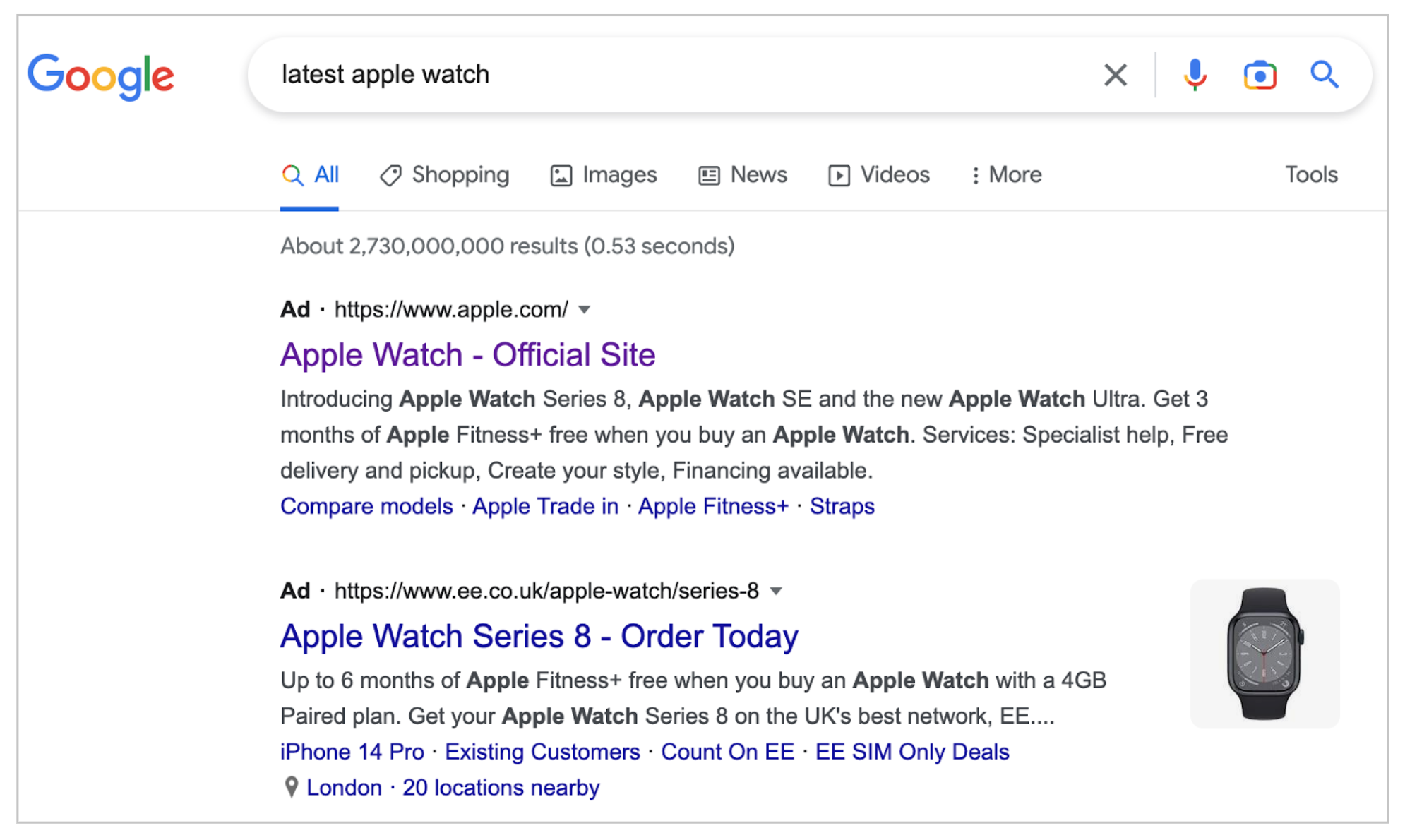The width and height of the screenshot is (1405, 840).
Task: Click the Google logo
Action: click(x=100, y=76)
